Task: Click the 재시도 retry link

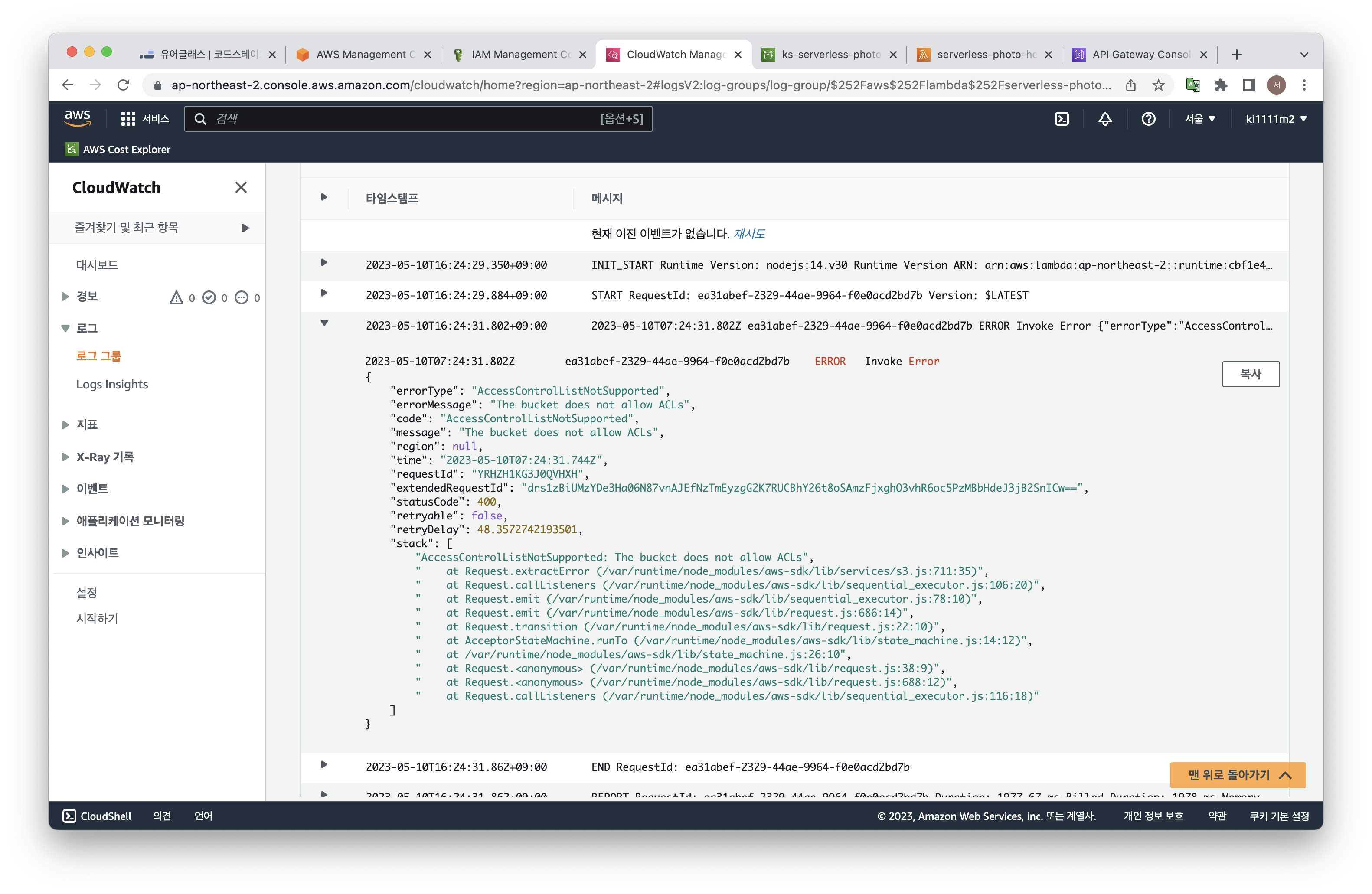Action: point(749,234)
